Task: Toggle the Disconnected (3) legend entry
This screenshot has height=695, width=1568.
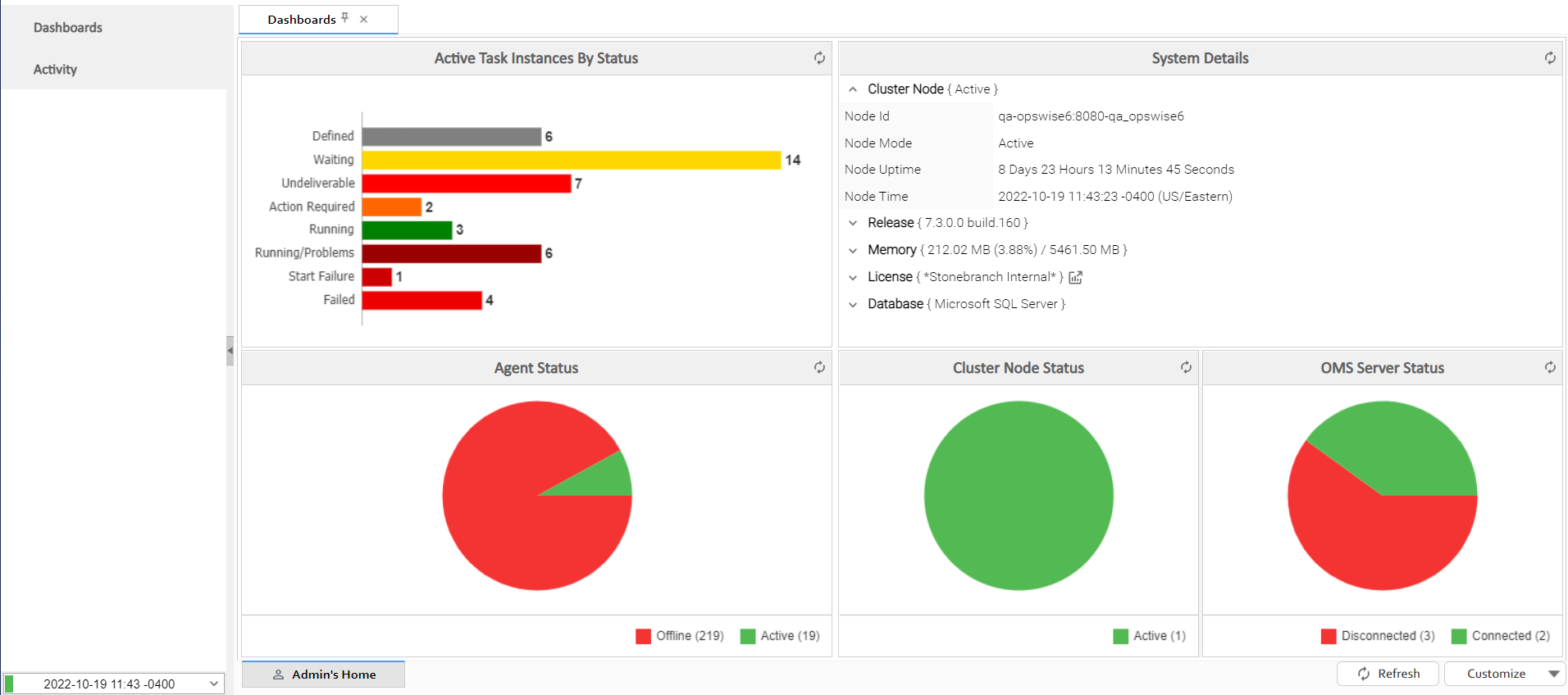Action: coord(1378,636)
